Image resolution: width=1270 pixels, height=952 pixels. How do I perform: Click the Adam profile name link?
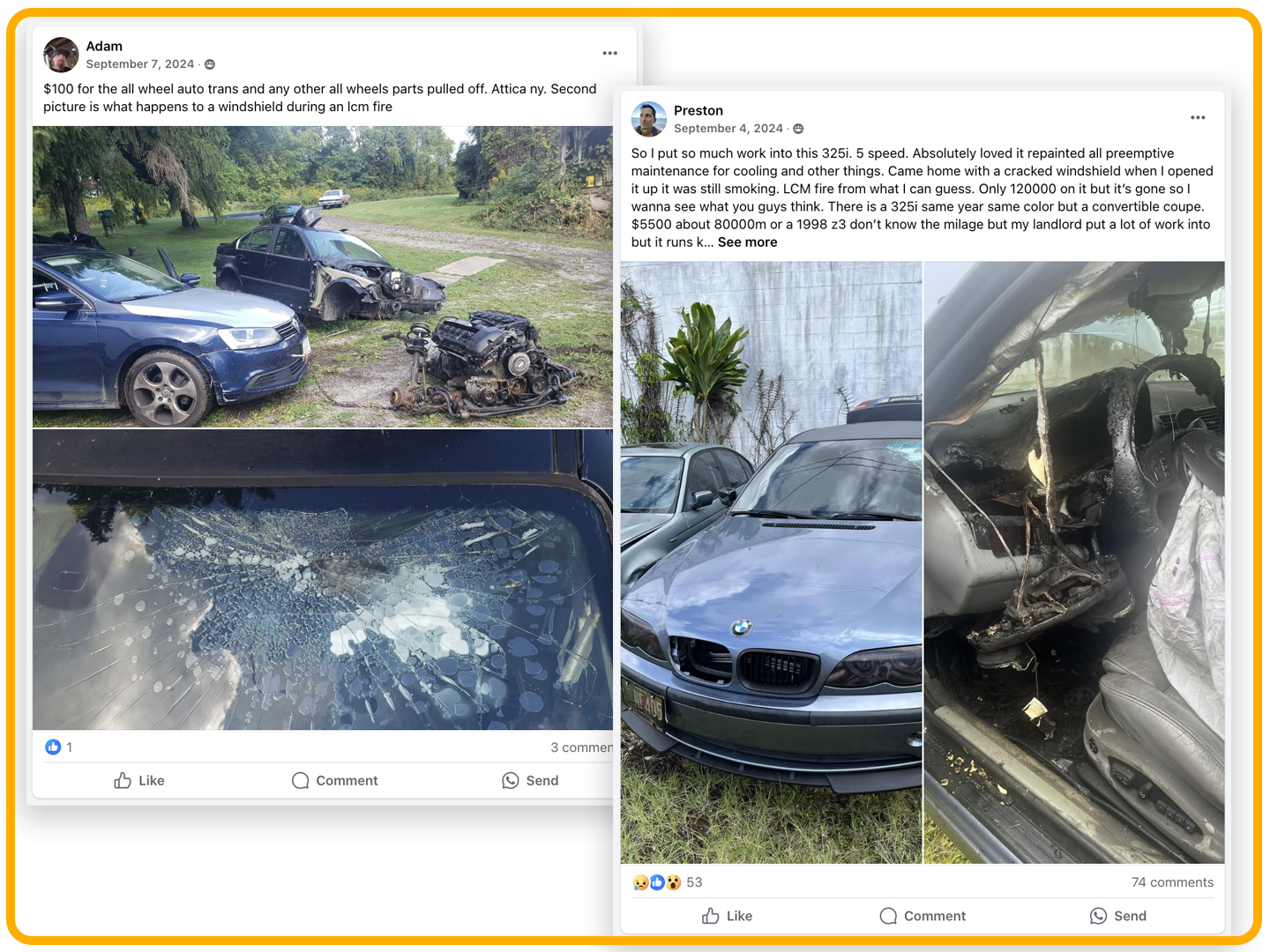click(x=104, y=46)
